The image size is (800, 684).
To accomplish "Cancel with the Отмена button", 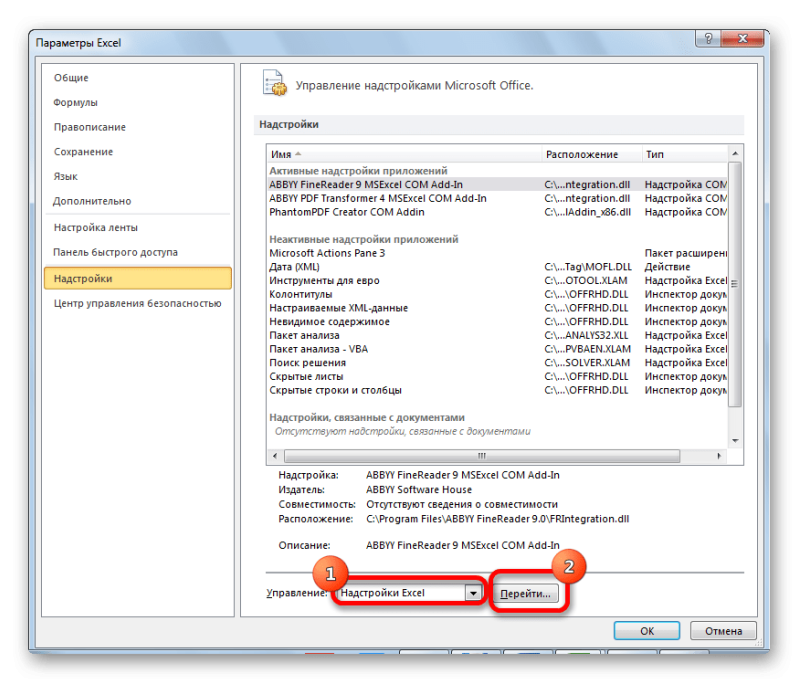I will pos(723,631).
